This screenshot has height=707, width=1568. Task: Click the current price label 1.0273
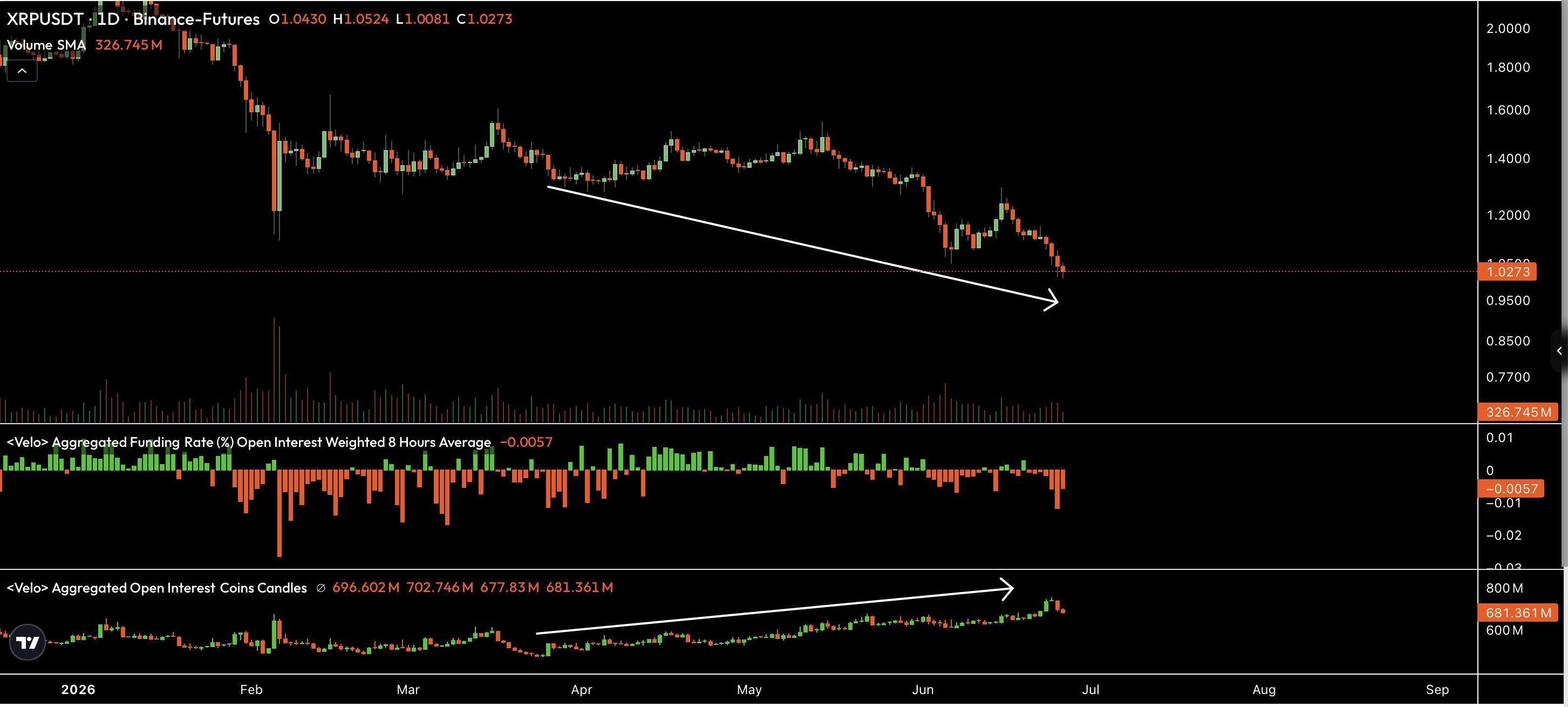[x=1507, y=271]
